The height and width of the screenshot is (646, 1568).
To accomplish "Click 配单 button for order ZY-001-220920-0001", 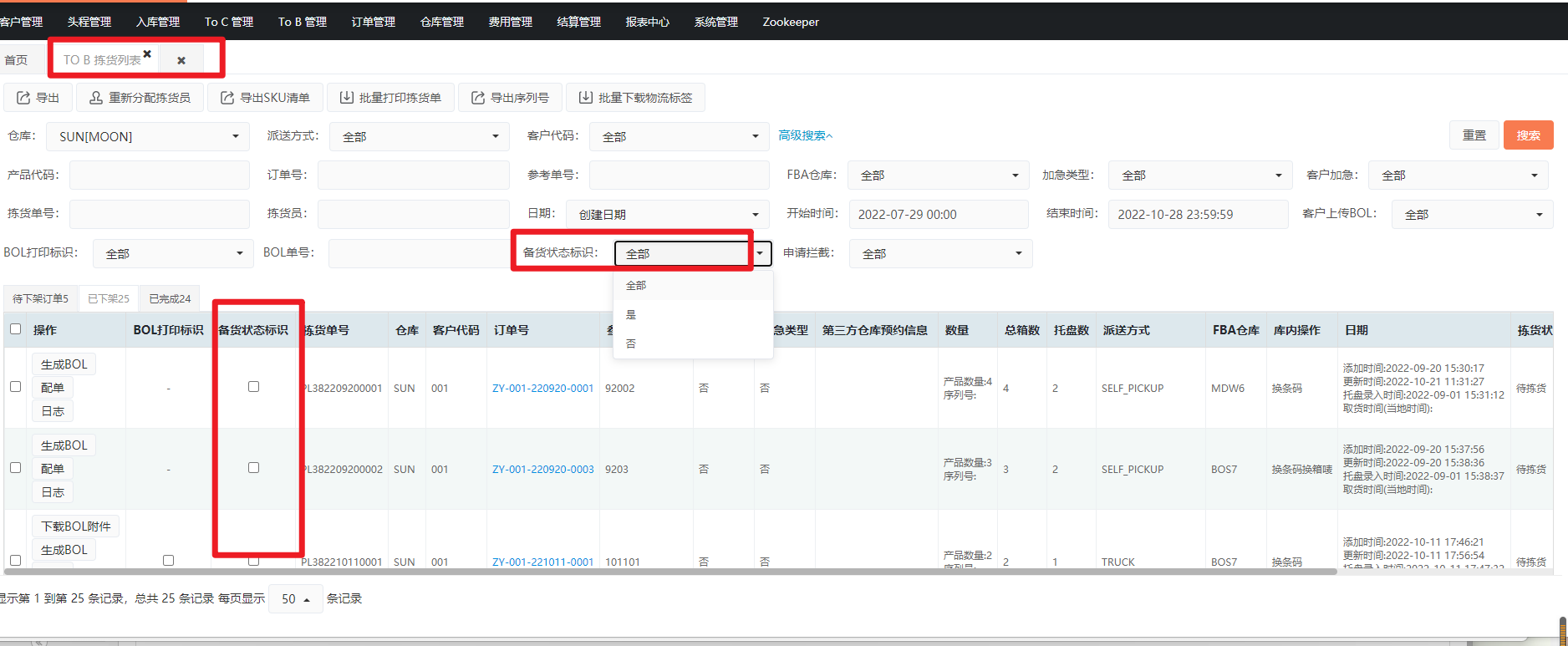I will (x=53, y=388).
